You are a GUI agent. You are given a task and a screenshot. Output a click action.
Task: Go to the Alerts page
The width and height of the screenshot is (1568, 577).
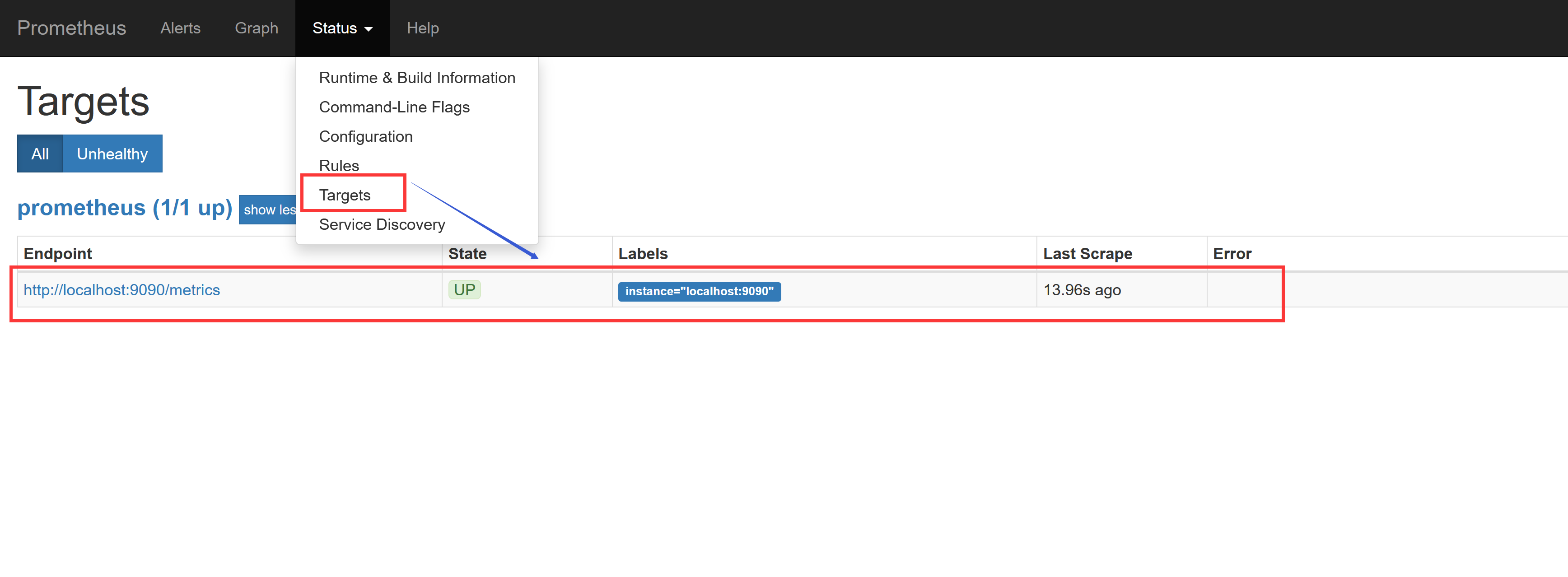pyautogui.click(x=180, y=28)
